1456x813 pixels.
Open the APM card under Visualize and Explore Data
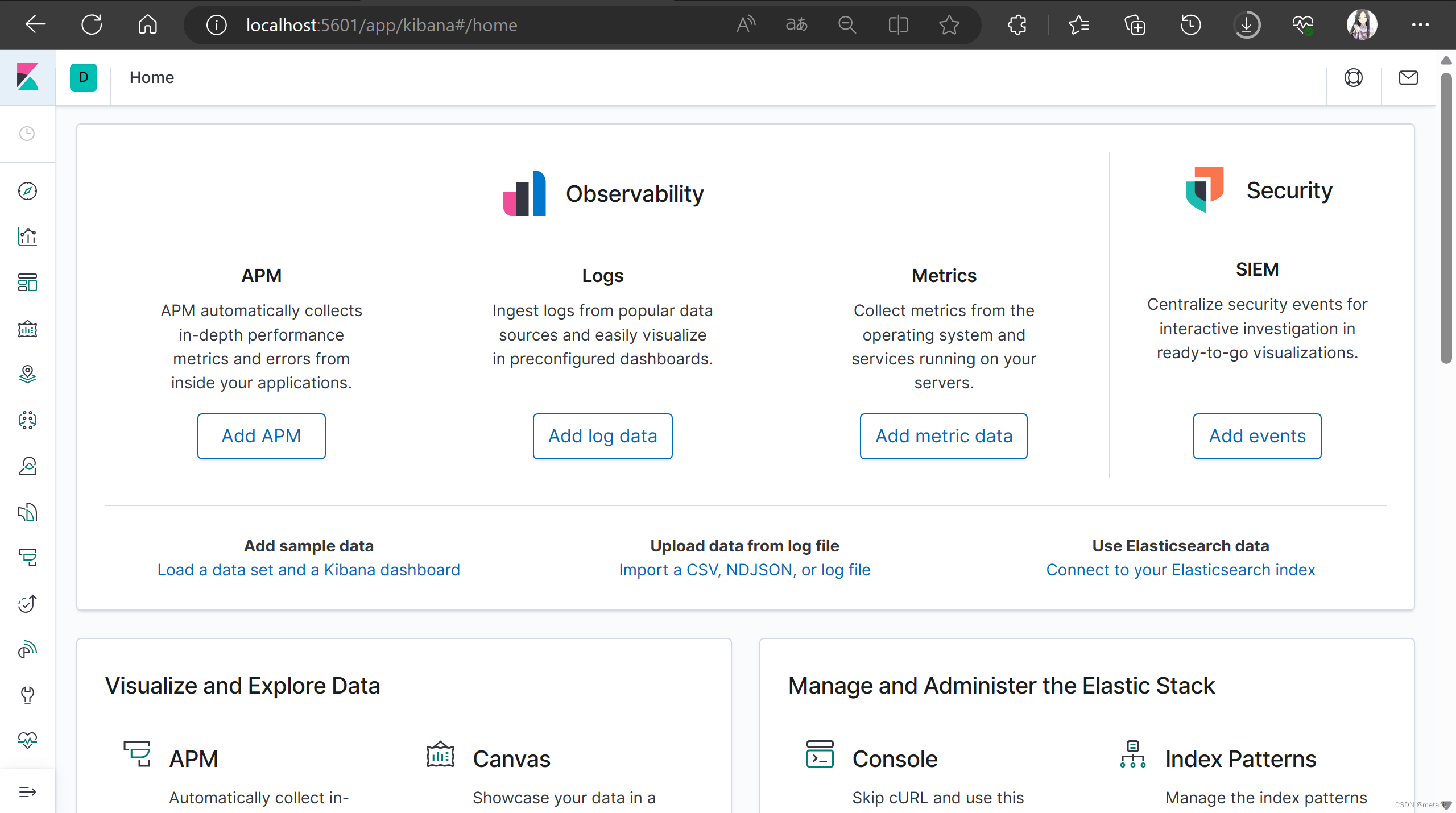(193, 759)
